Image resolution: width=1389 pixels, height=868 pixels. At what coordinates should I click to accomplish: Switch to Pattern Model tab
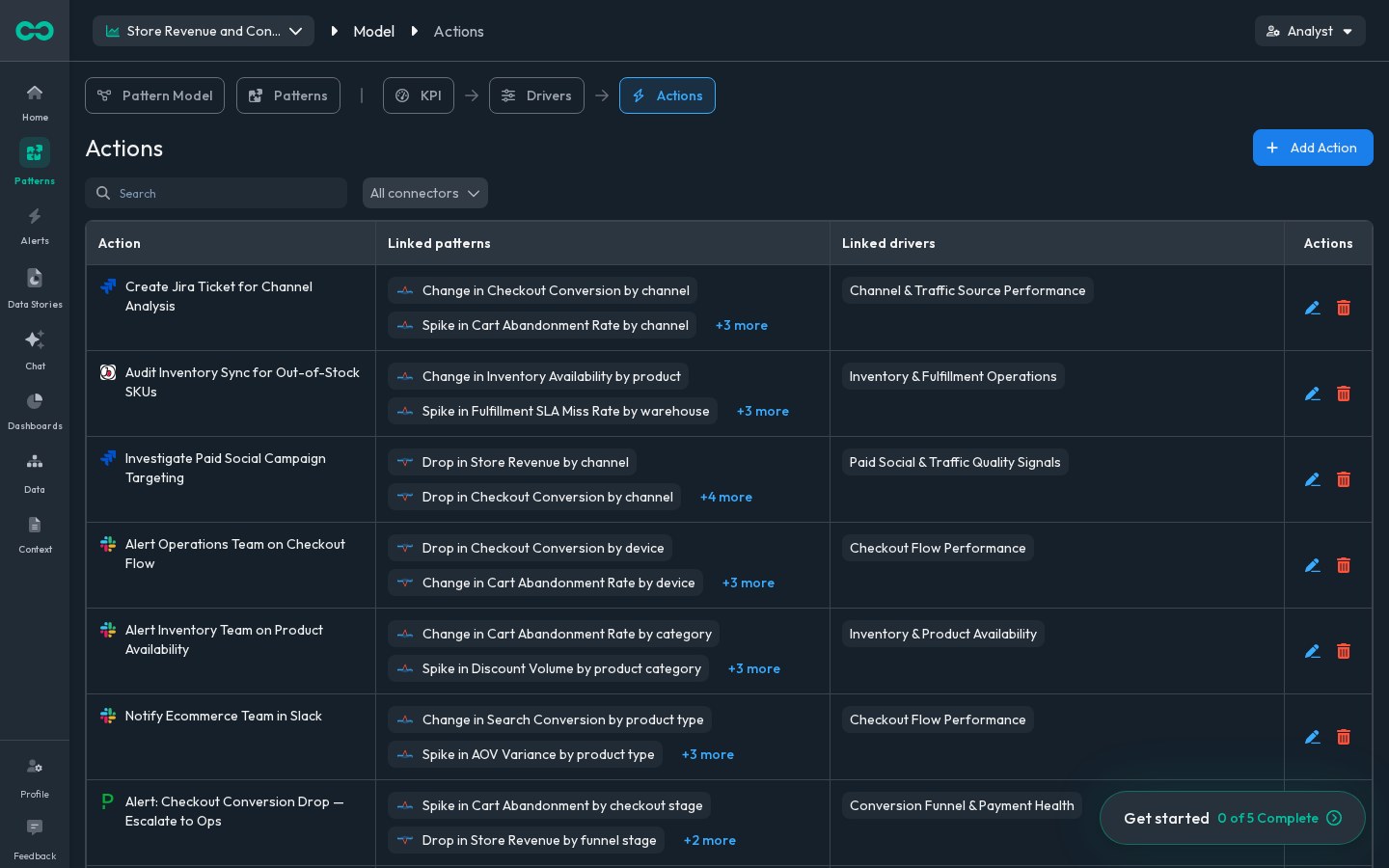(154, 95)
